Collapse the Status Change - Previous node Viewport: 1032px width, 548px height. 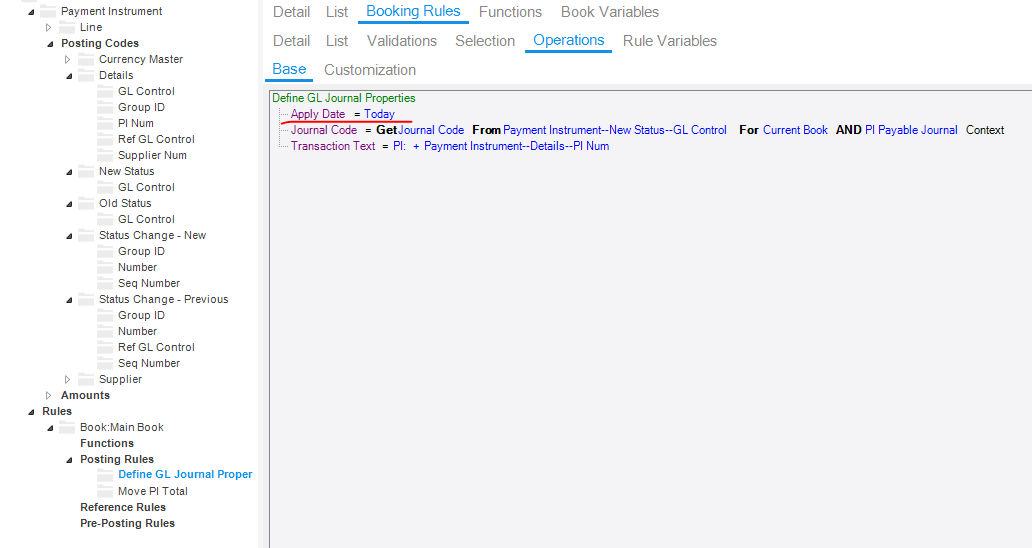click(x=69, y=300)
